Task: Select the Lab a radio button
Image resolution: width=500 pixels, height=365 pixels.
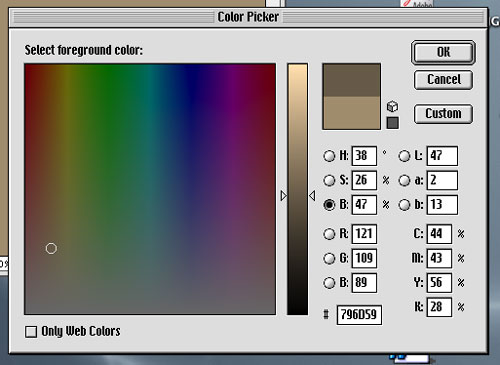Action: click(404, 180)
